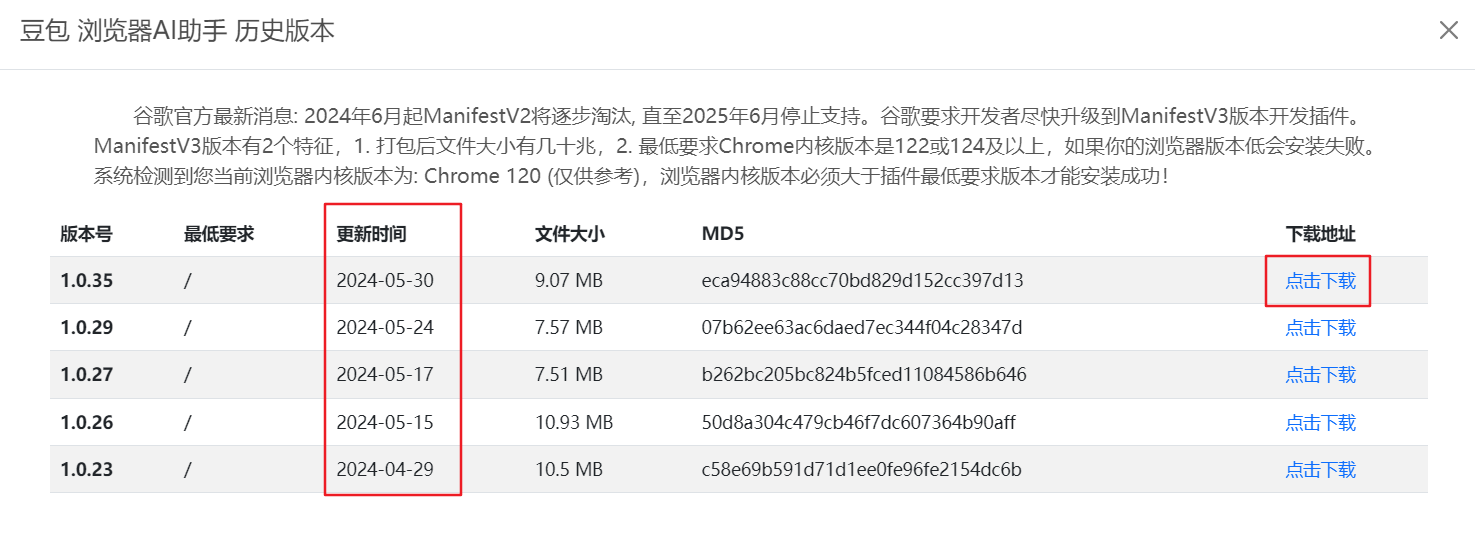Select MD5 hash eca94883c88cc70bd829d152cc397d13
The width and height of the screenshot is (1475, 533).
pyautogui.click(x=862, y=280)
